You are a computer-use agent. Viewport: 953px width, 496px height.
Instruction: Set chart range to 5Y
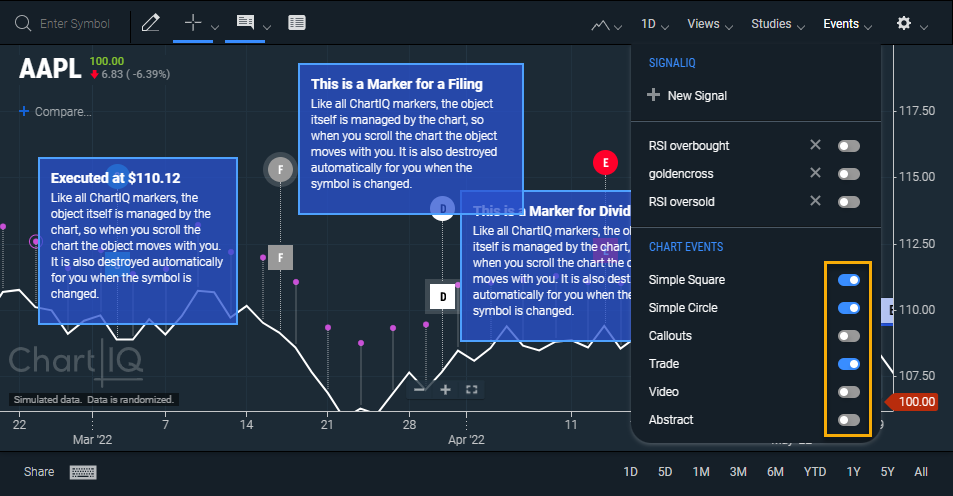pyautogui.click(x=887, y=472)
